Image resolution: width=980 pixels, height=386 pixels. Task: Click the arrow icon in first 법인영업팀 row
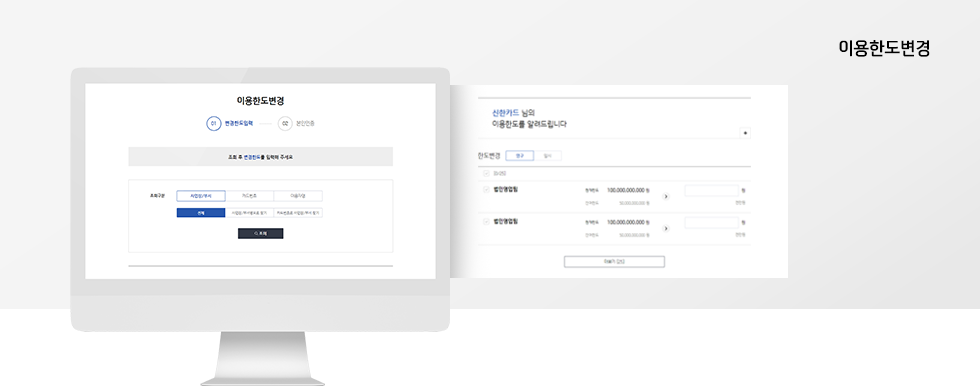coord(666,197)
